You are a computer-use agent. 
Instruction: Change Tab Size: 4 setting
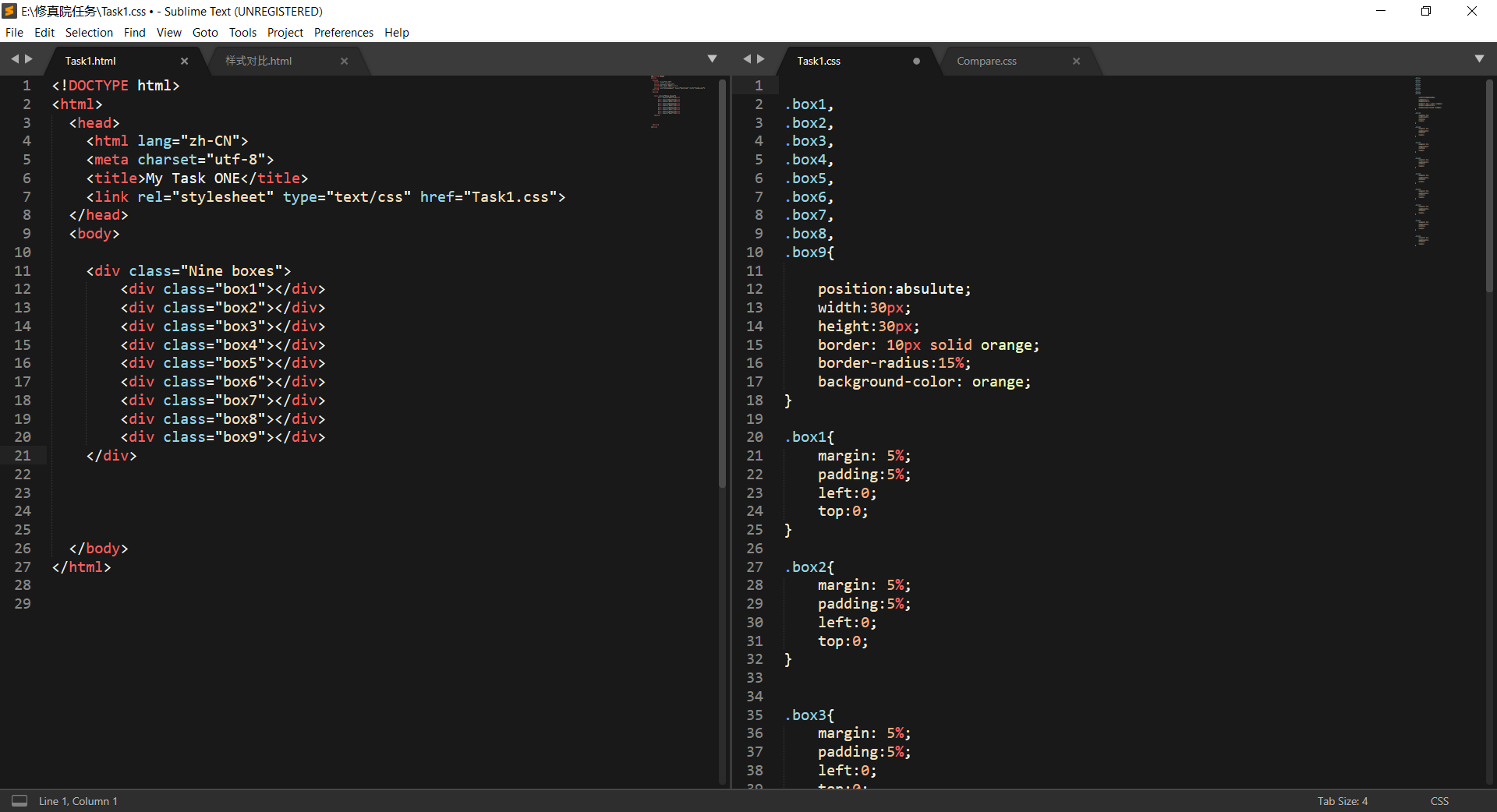[x=1343, y=801]
